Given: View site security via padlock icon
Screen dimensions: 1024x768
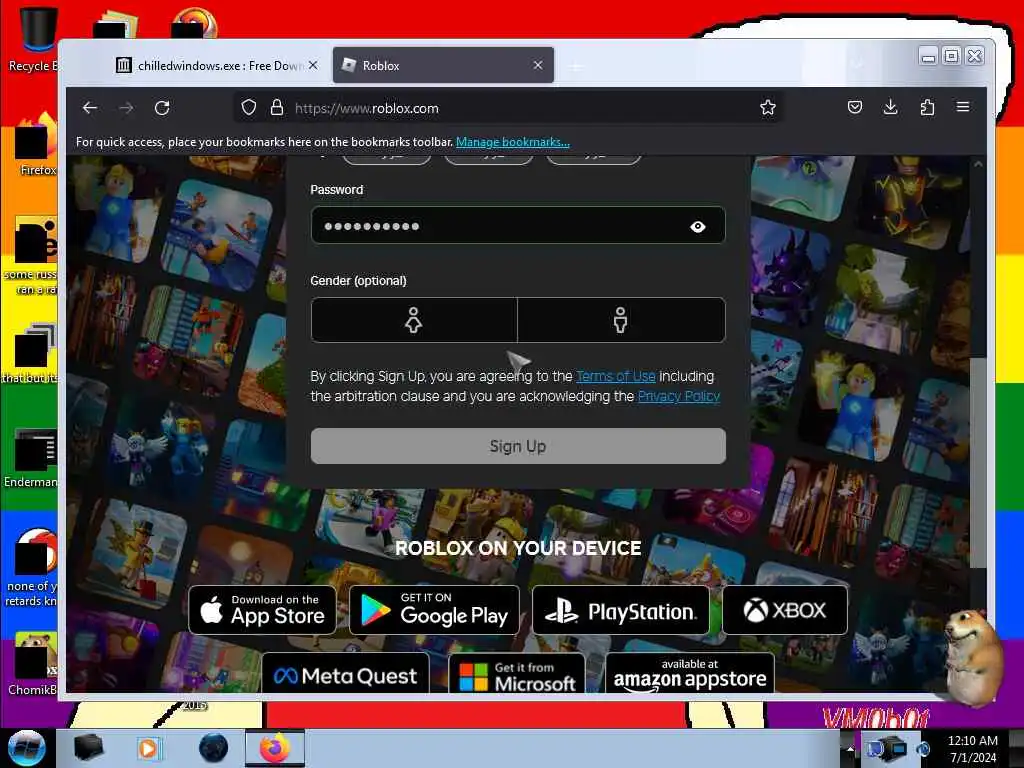Looking at the screenshot, I should click(277, 107).
